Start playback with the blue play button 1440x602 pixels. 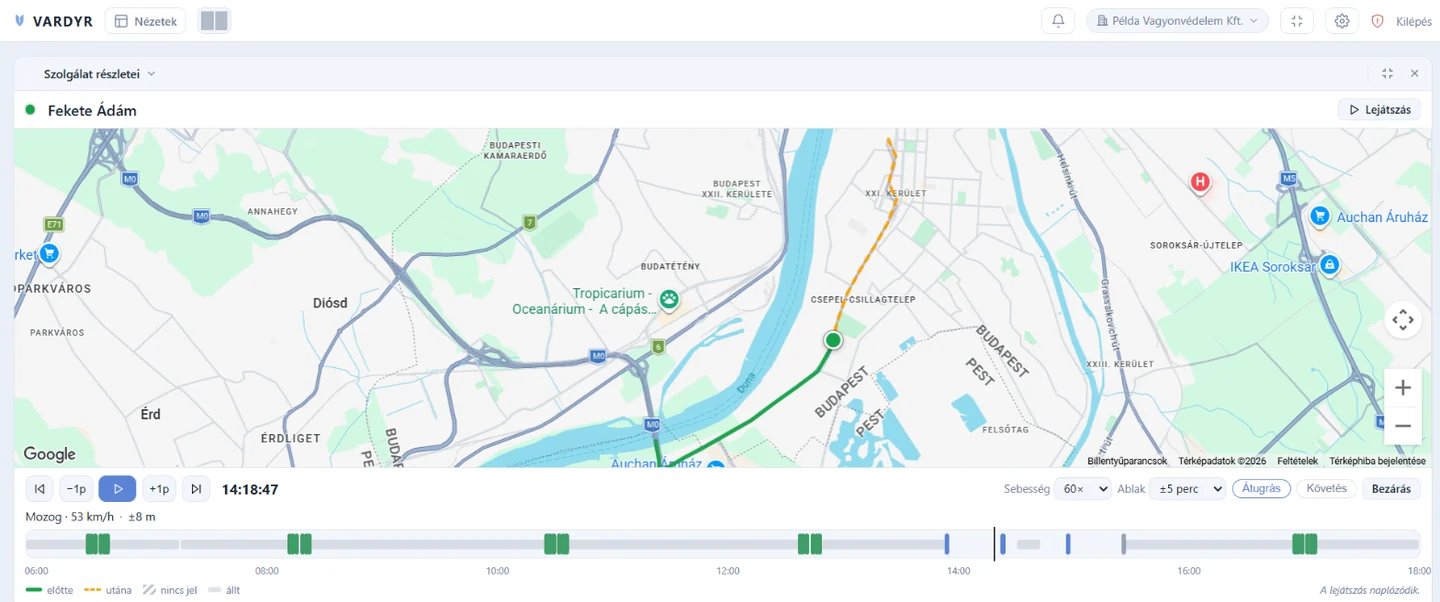pyautogui.click(x=117, y=489)
